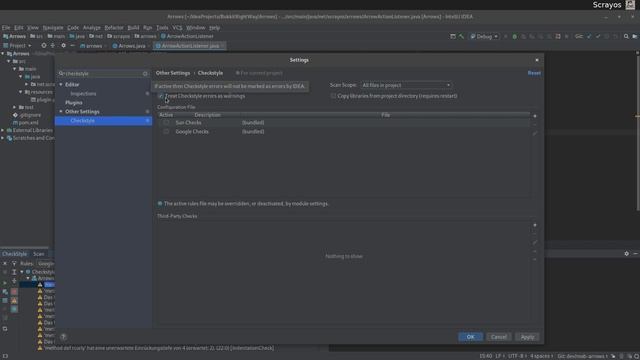The height and width of the screenshot is (360, 640).
Task: Toggle Treat Checkstyle errors as warnings checkbox
Action: click(x=161, y=96)
